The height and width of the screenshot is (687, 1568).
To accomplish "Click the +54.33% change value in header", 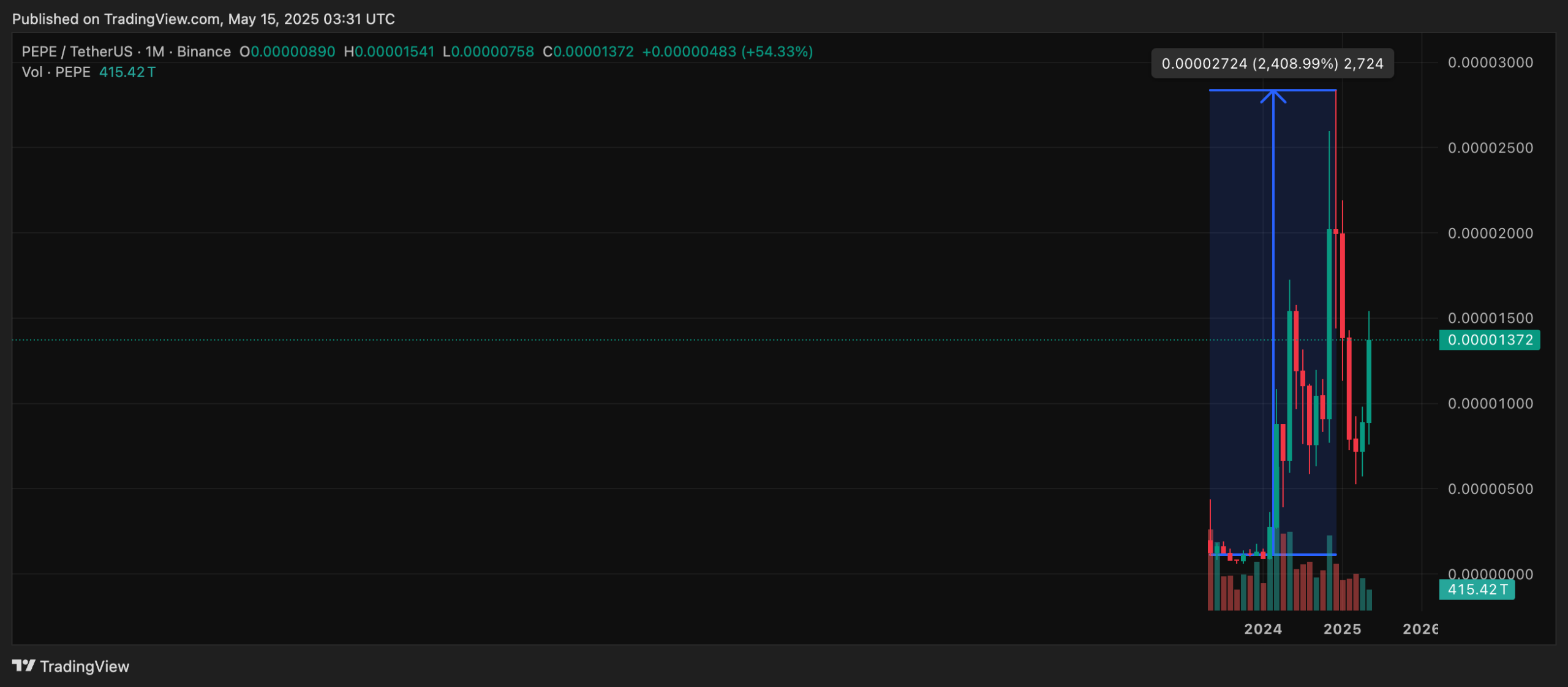I will click(x=777, y=51).
